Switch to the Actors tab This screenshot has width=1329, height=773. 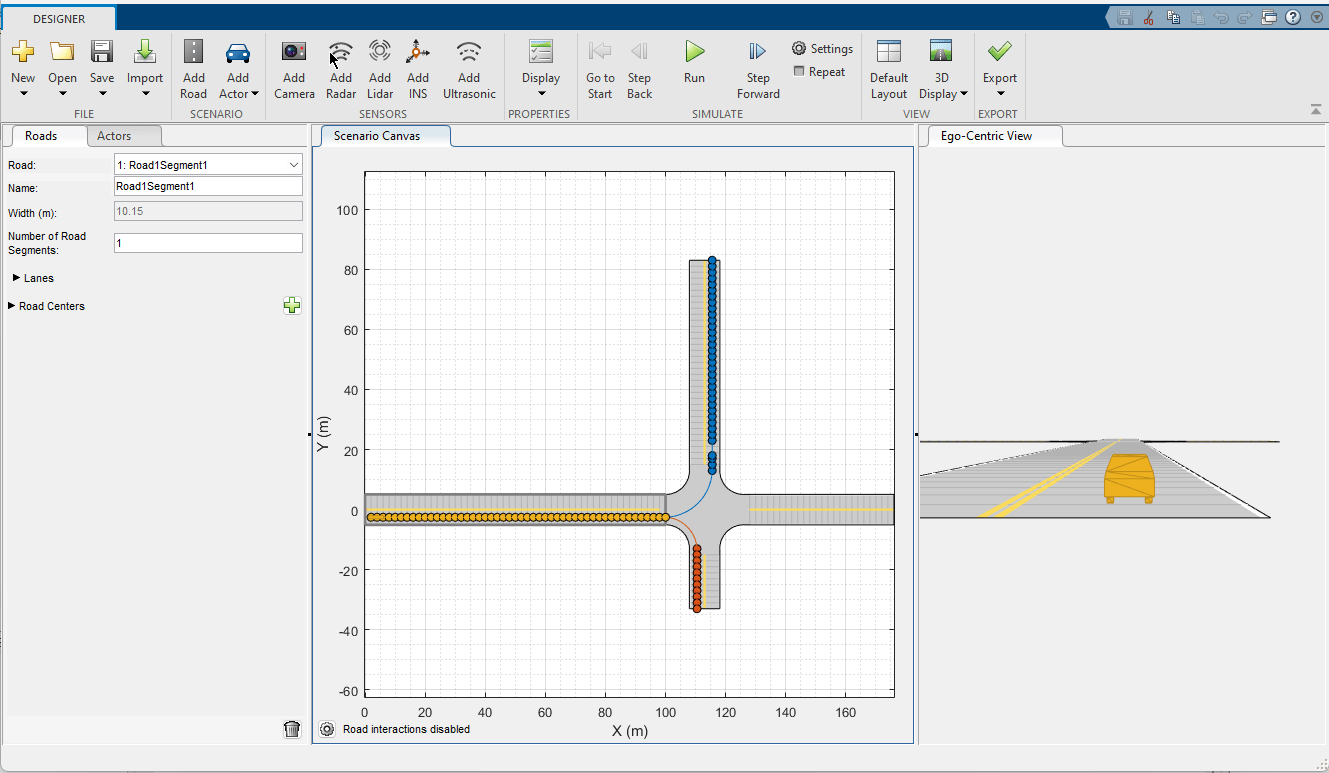pos(114,136)
